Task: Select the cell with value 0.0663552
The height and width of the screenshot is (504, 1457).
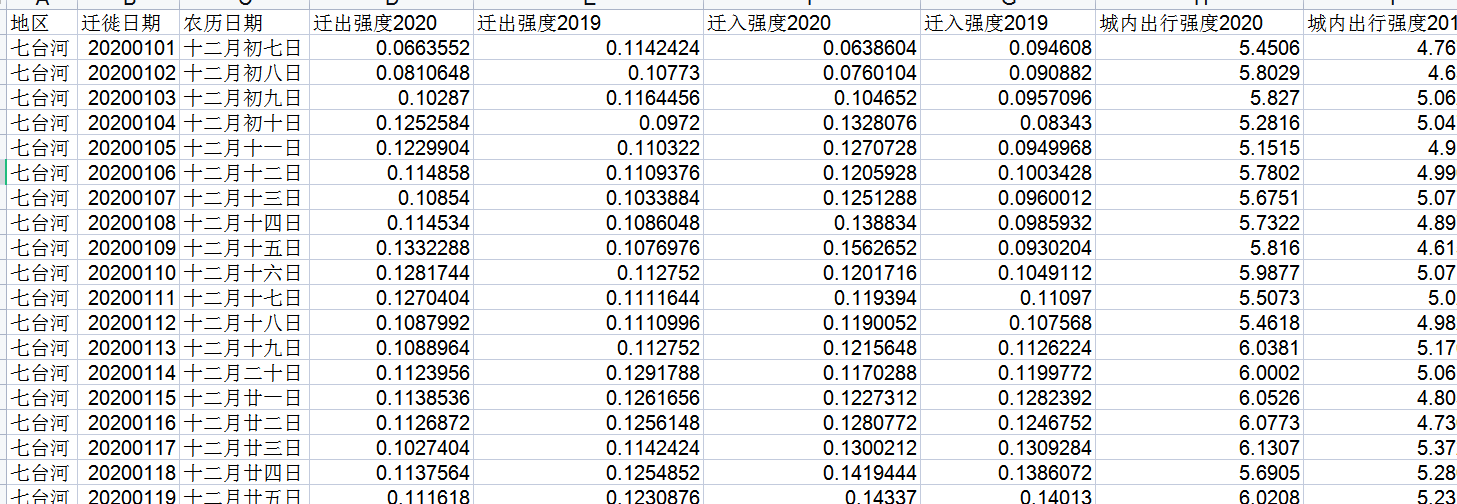Action: 391,48
